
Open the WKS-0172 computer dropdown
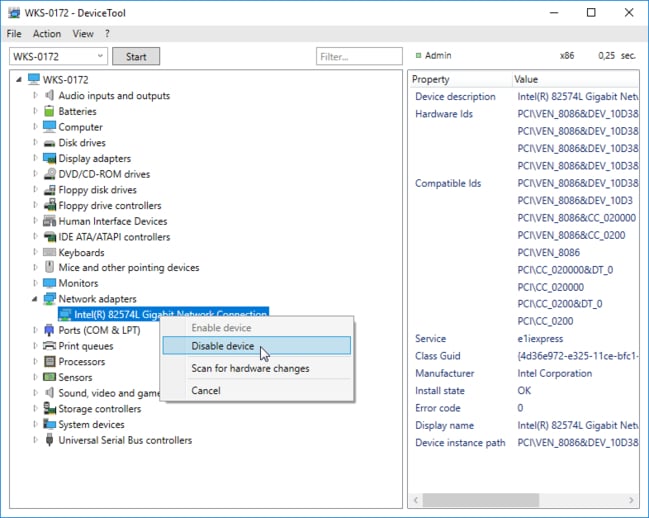click(98, 57)
